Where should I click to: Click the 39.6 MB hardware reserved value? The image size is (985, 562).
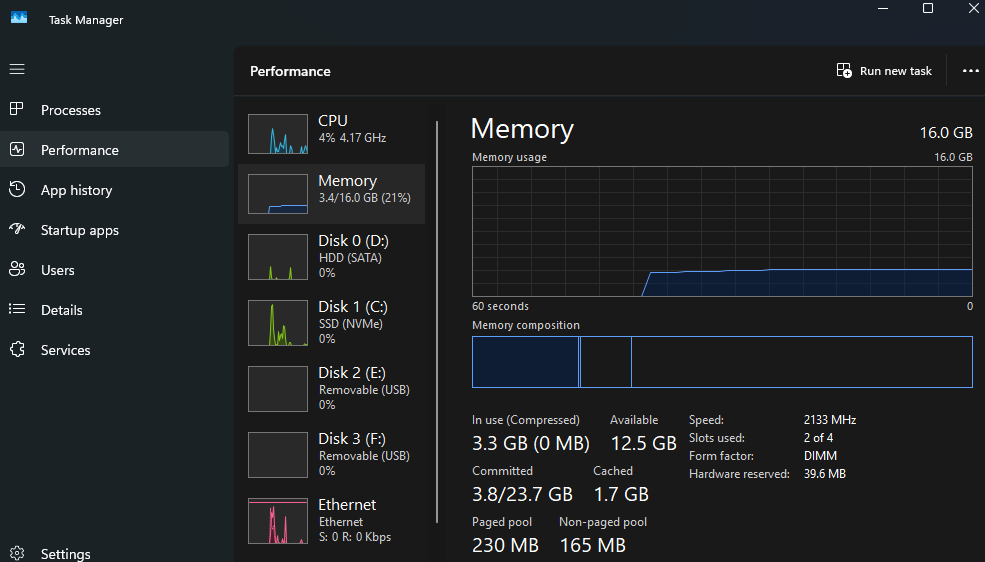(825, 473)
